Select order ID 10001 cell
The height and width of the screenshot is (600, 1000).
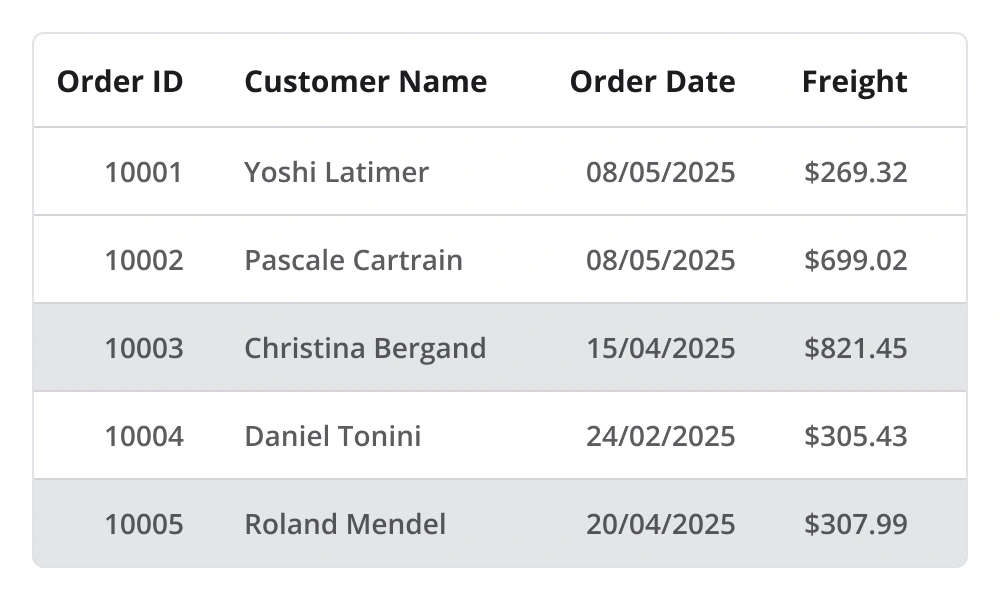point(144,172)
